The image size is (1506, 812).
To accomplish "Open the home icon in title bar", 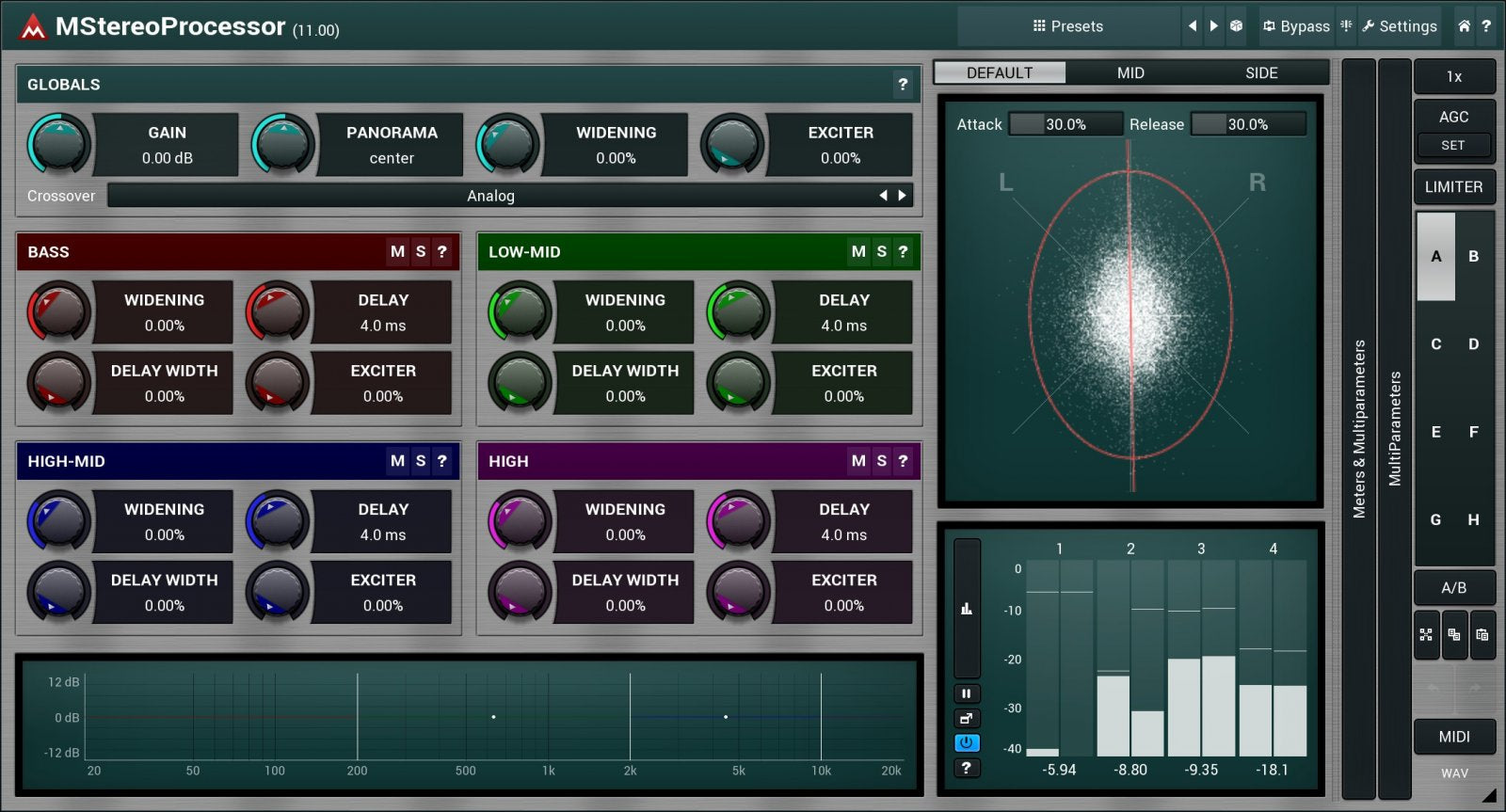I will [1464, 26].
